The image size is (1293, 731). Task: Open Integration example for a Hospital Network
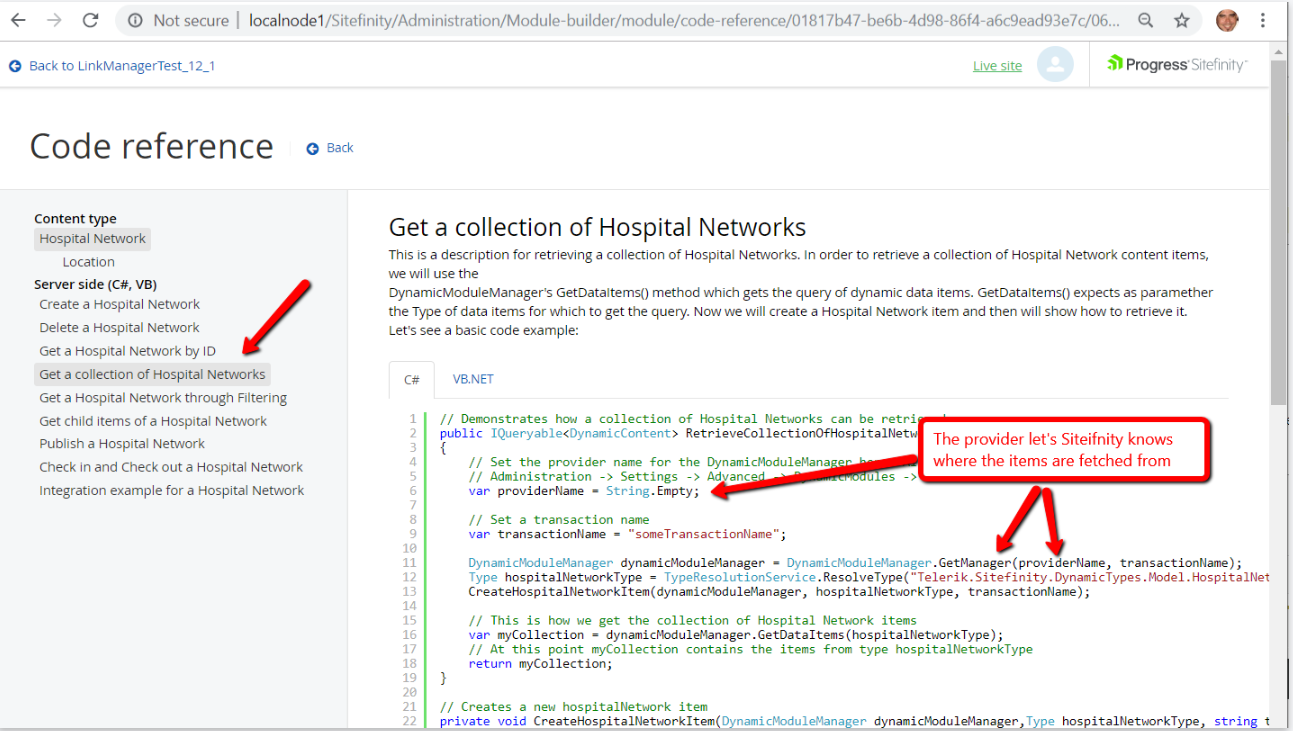pos(172,491)
